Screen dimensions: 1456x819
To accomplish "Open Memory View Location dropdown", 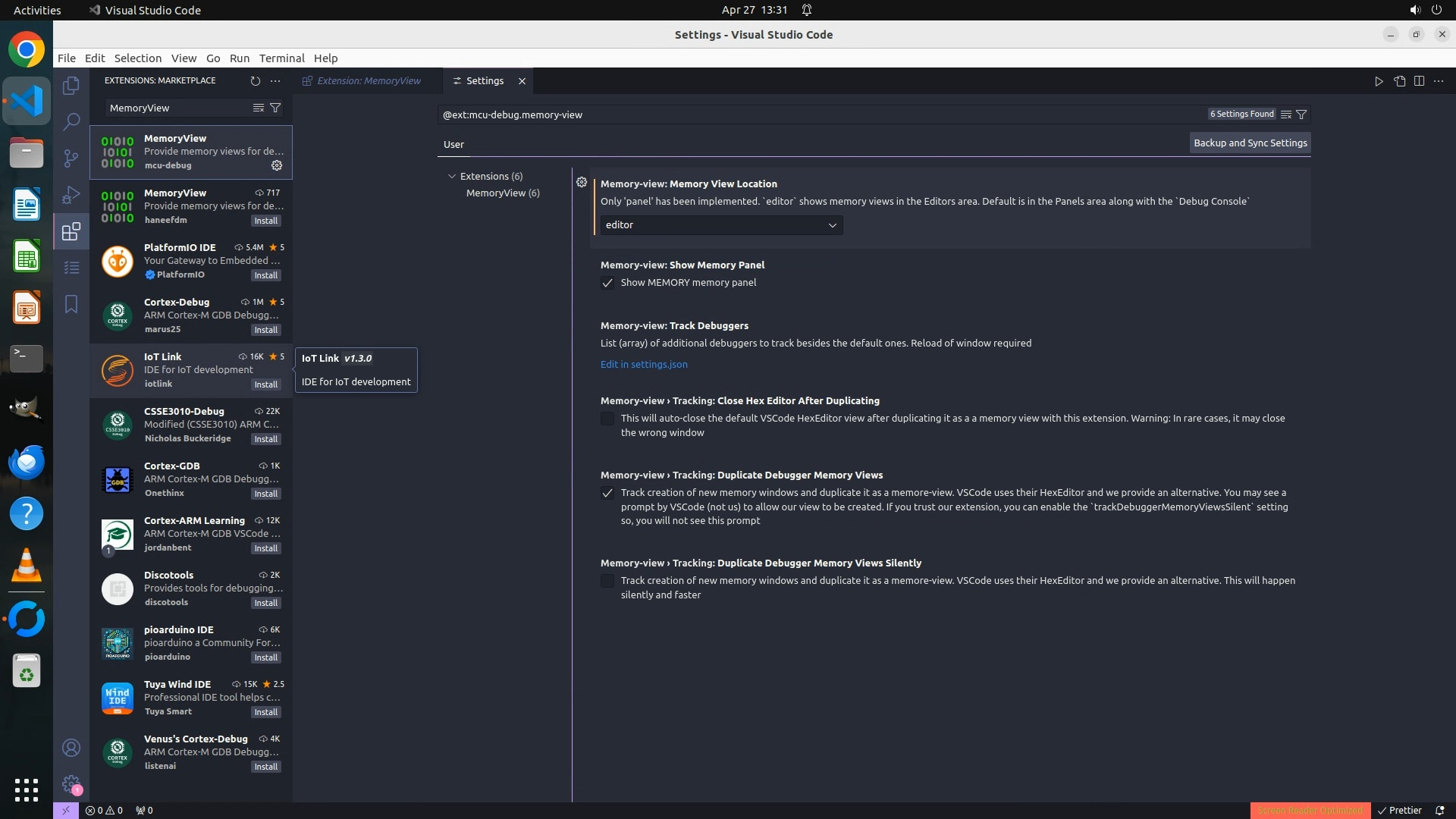I will click(x=721, y=225).
